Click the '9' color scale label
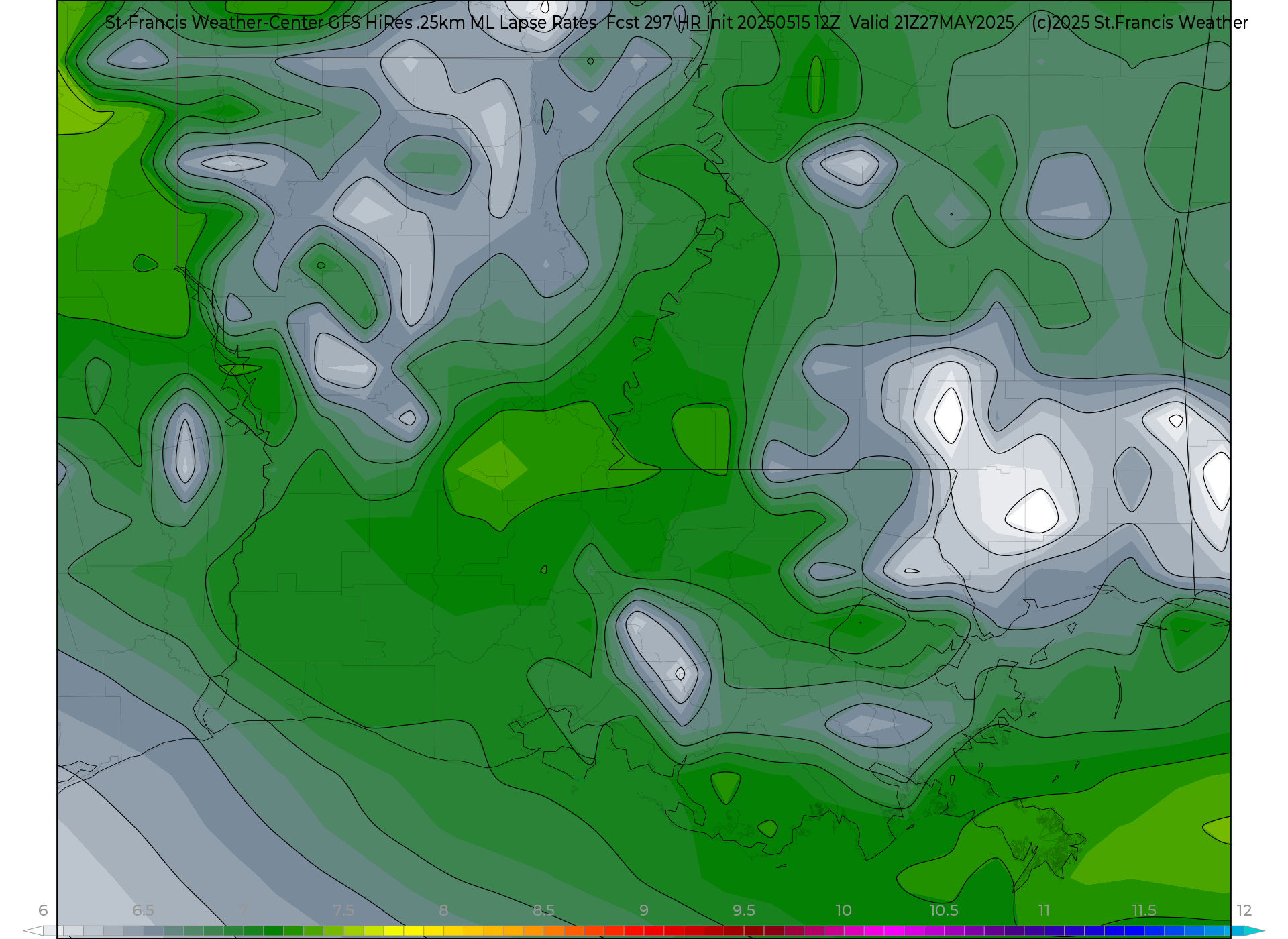The height and width of the screenshot is (939, 1288). [x=644, y=910]
